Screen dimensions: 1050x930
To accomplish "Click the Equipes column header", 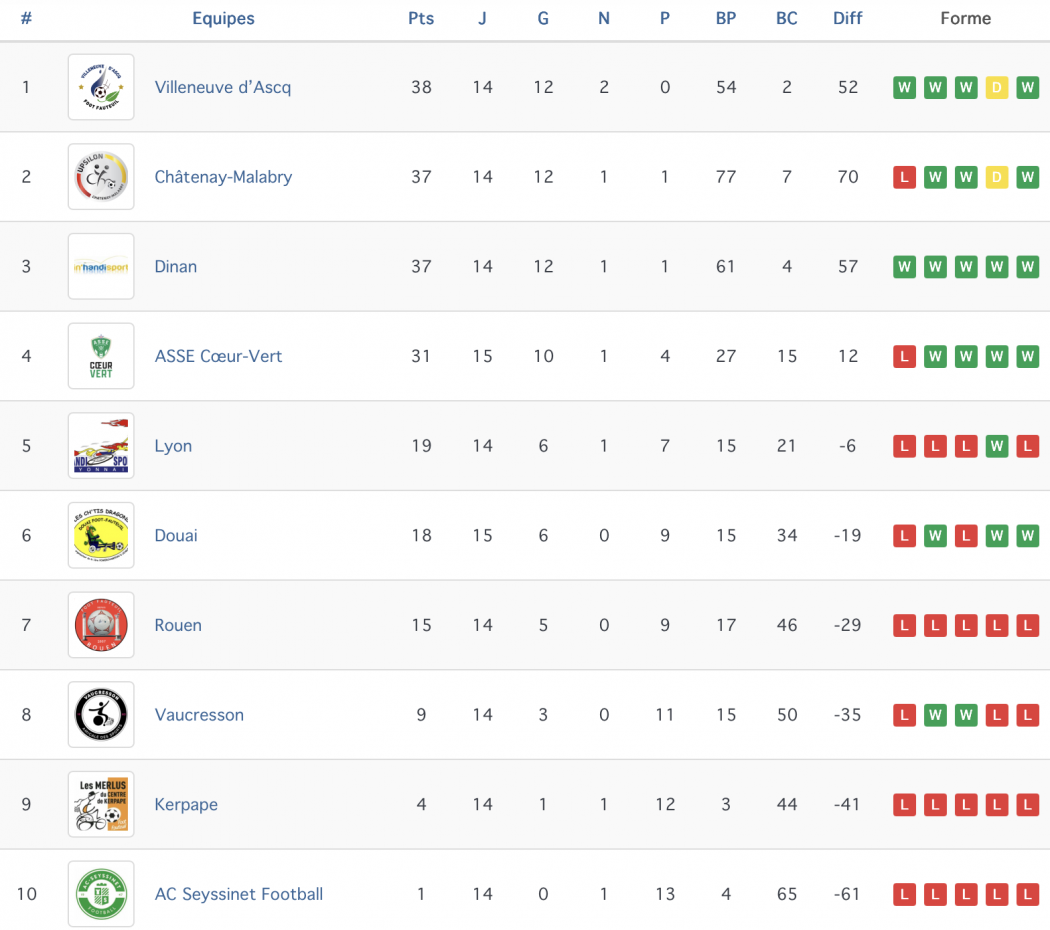I will pos(223,19).
